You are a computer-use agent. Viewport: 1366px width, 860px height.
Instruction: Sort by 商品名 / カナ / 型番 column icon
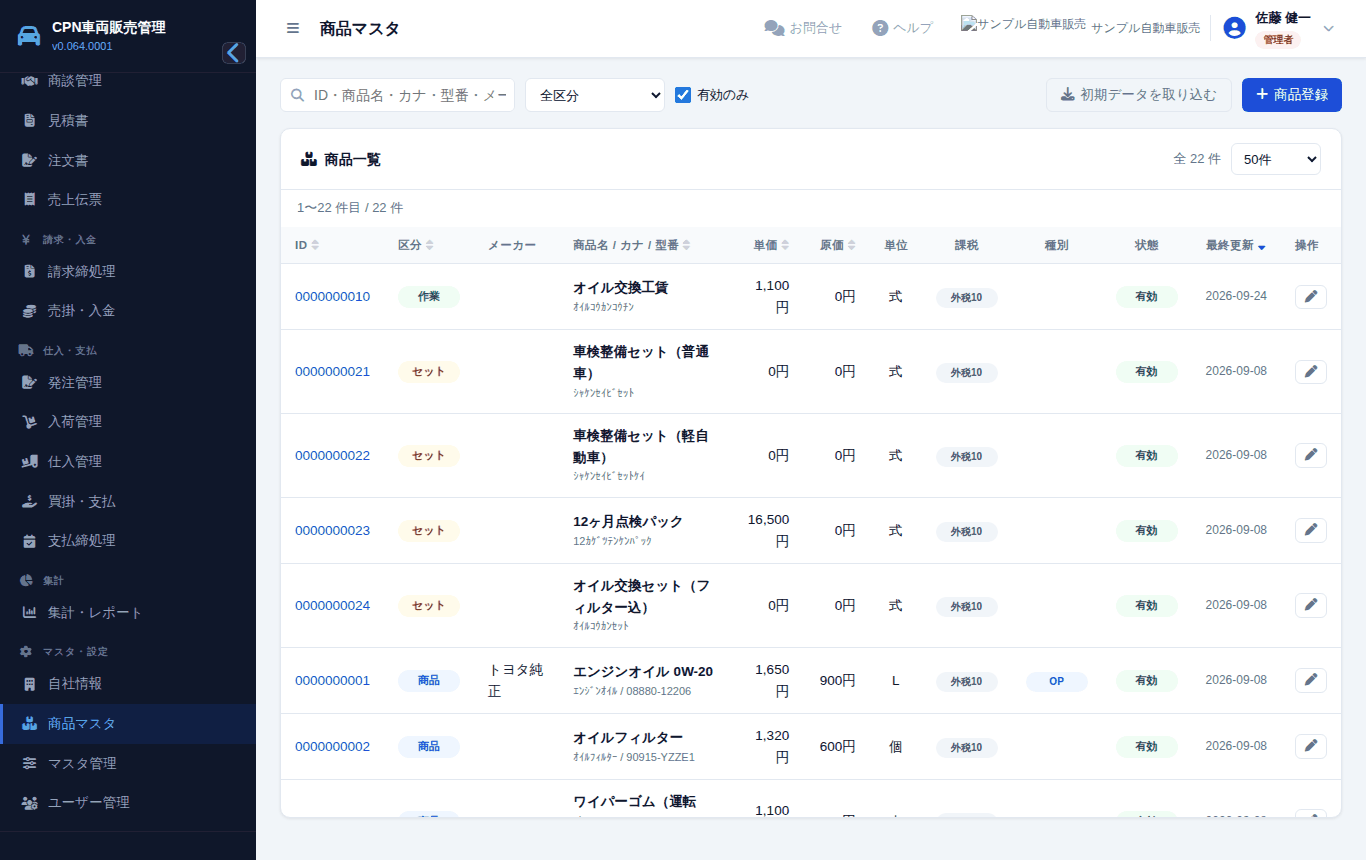pyautogui.click(x=686, y=245)
